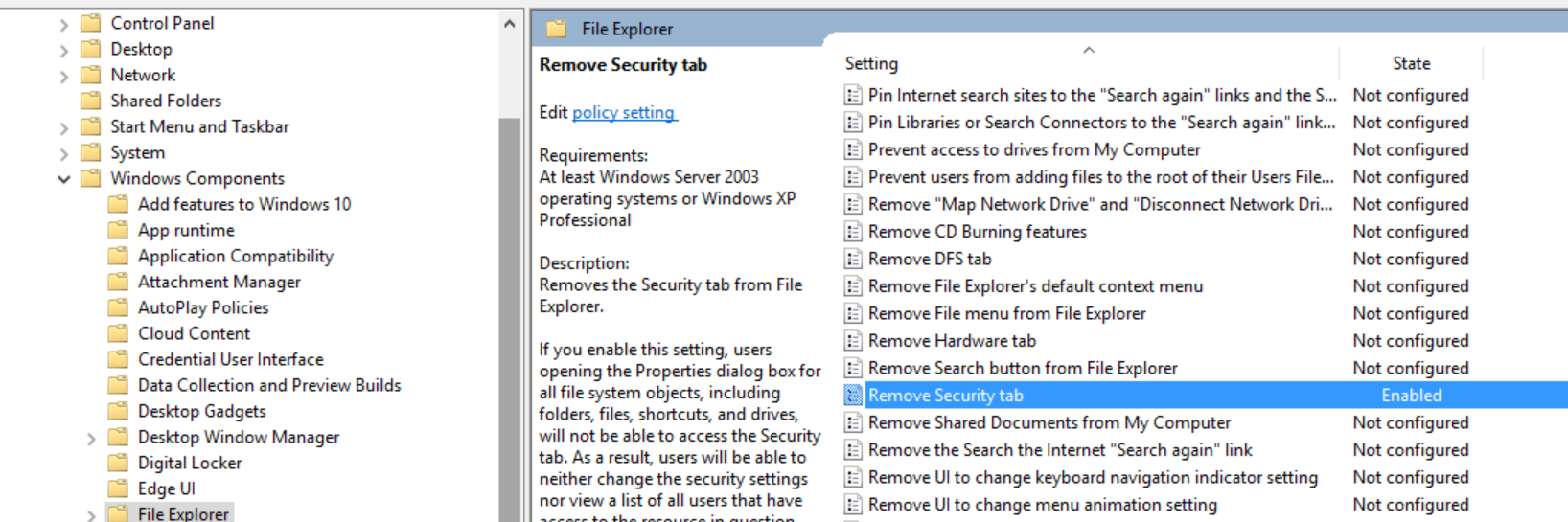Viewport: 1568px width, 522px height.
Task: Select Prevent access to drives from My Computer
Action: pyautogui.click(x=1033, y=150)
